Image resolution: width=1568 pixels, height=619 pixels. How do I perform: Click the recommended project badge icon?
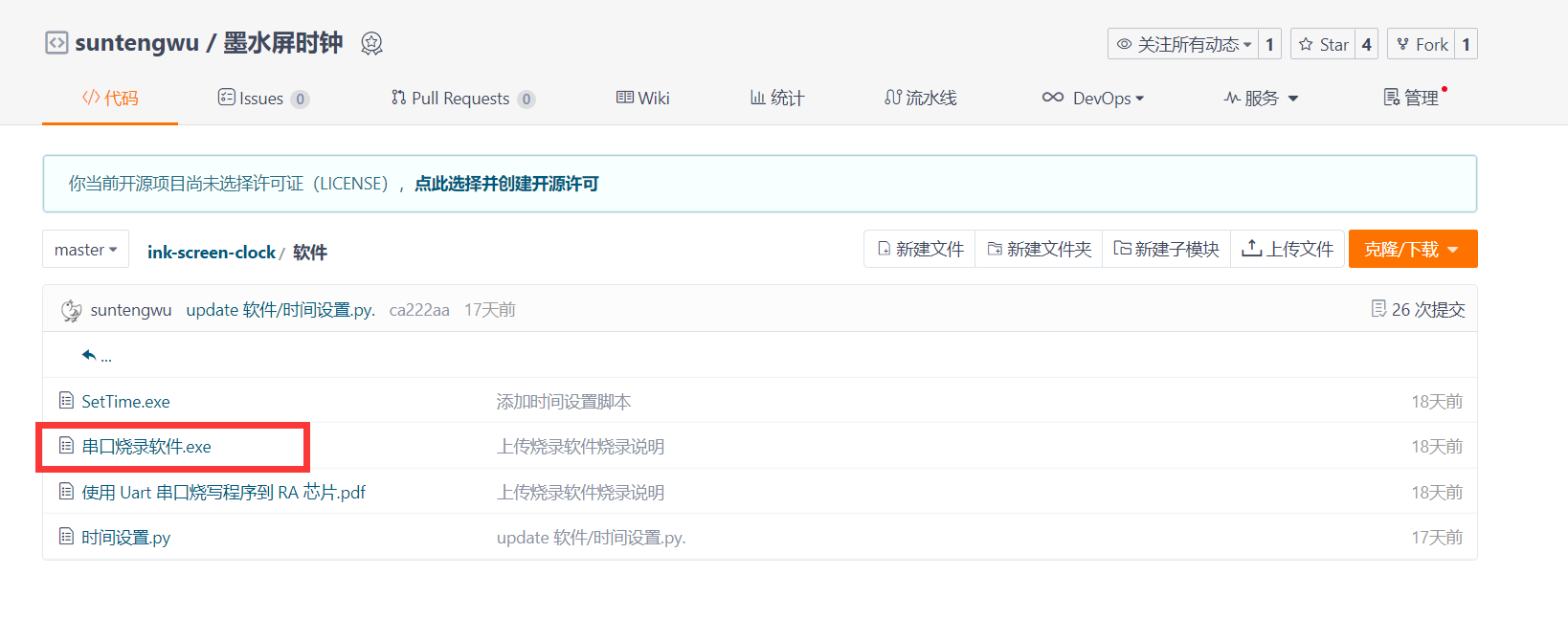click(371, 43)
